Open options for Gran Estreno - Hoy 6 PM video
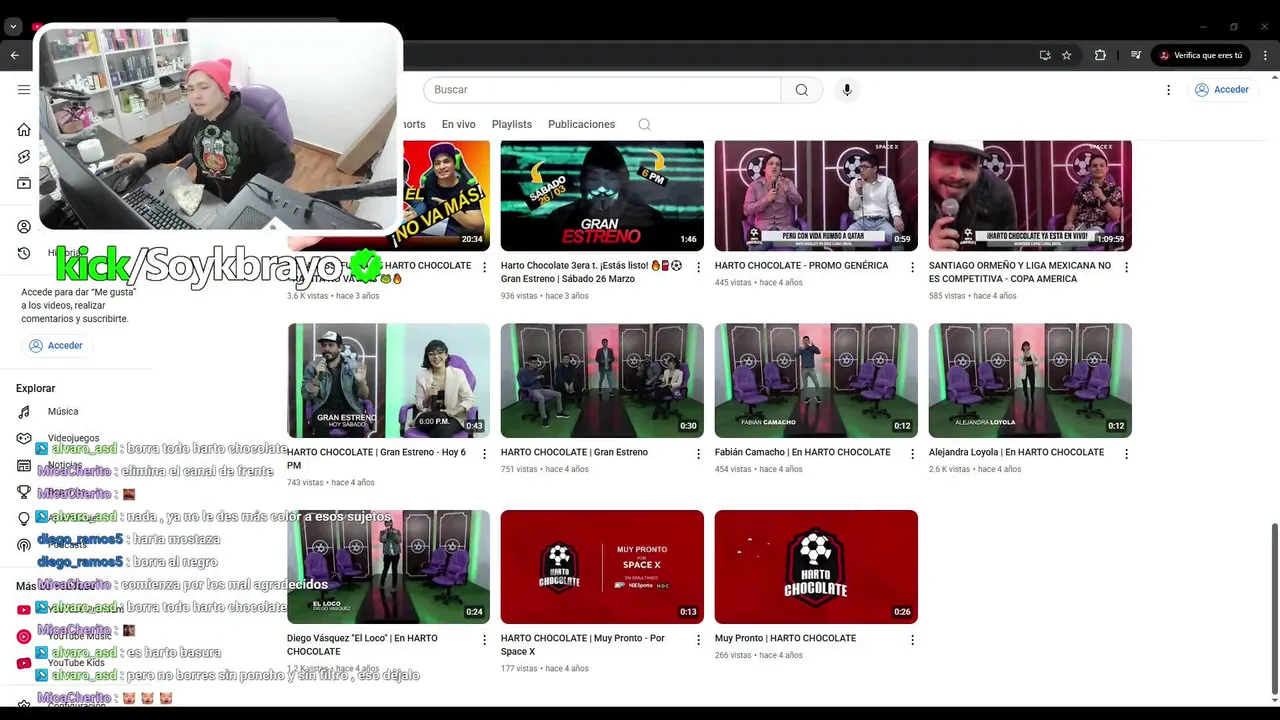Viewport: 1280px width, 720px height. tap(484, 454)
